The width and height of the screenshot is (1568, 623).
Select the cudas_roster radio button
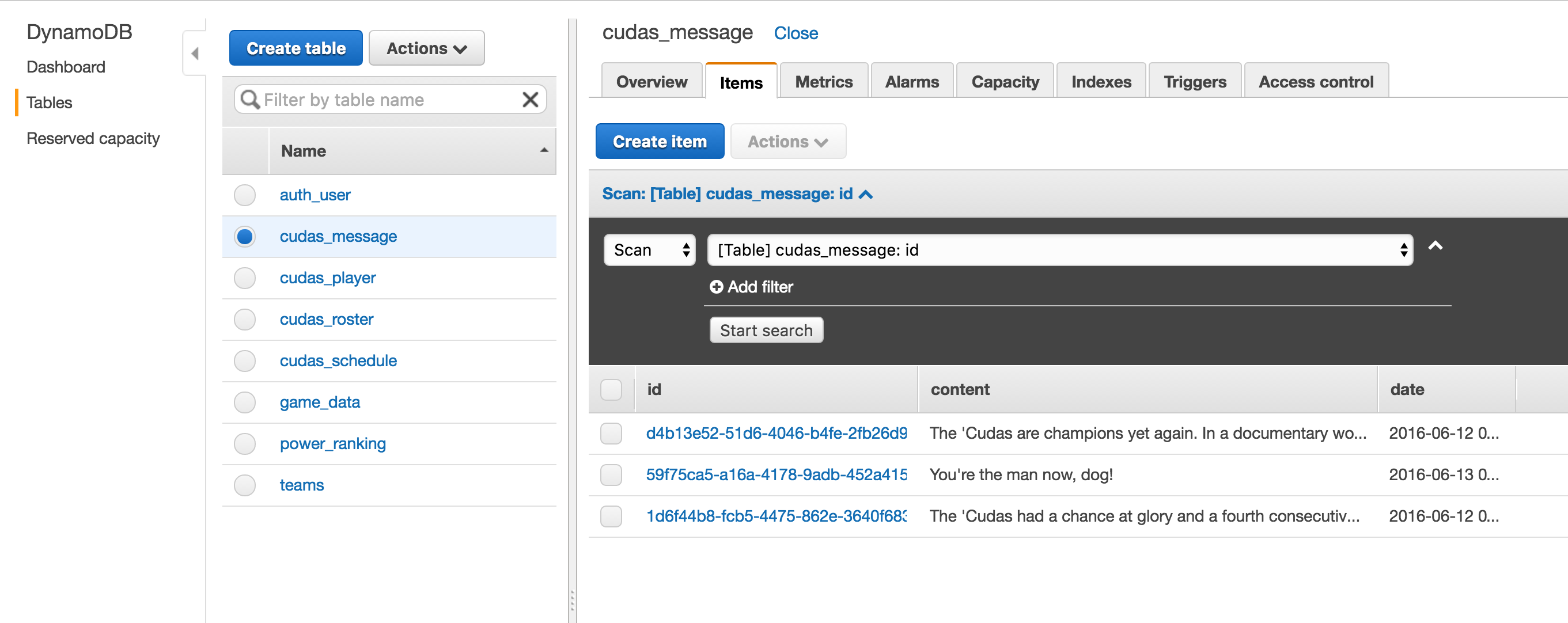(x=245, y=320)
